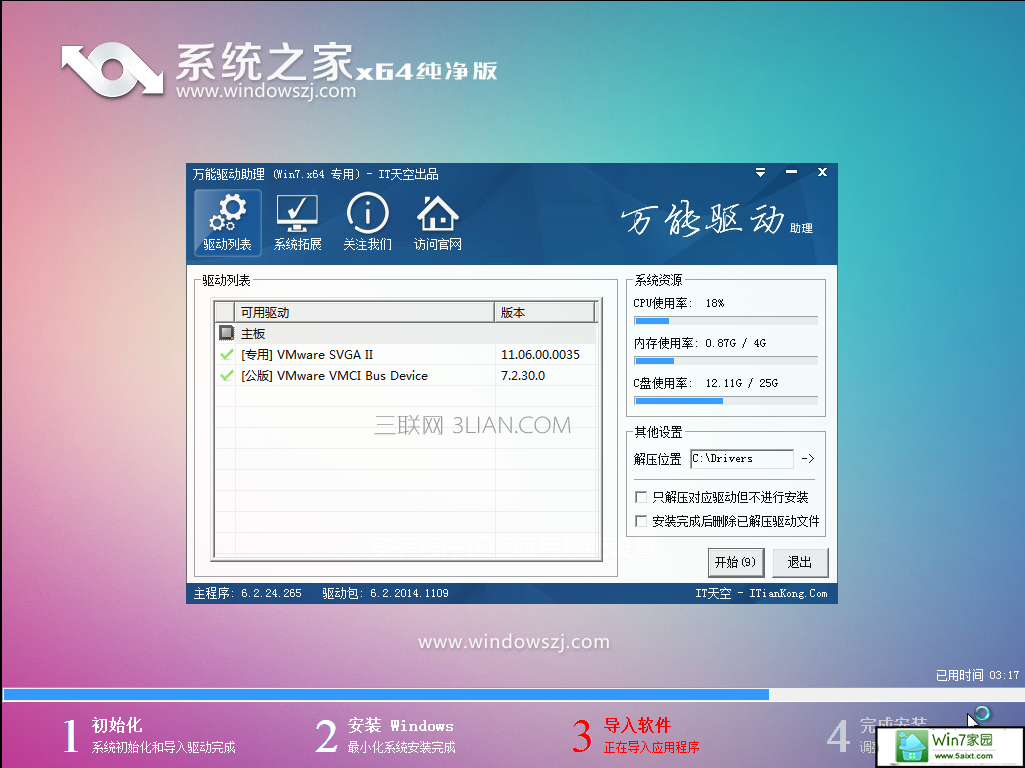1025x768 pixels.
Task: Sort by 版本 column header
Action: [545, 312]
